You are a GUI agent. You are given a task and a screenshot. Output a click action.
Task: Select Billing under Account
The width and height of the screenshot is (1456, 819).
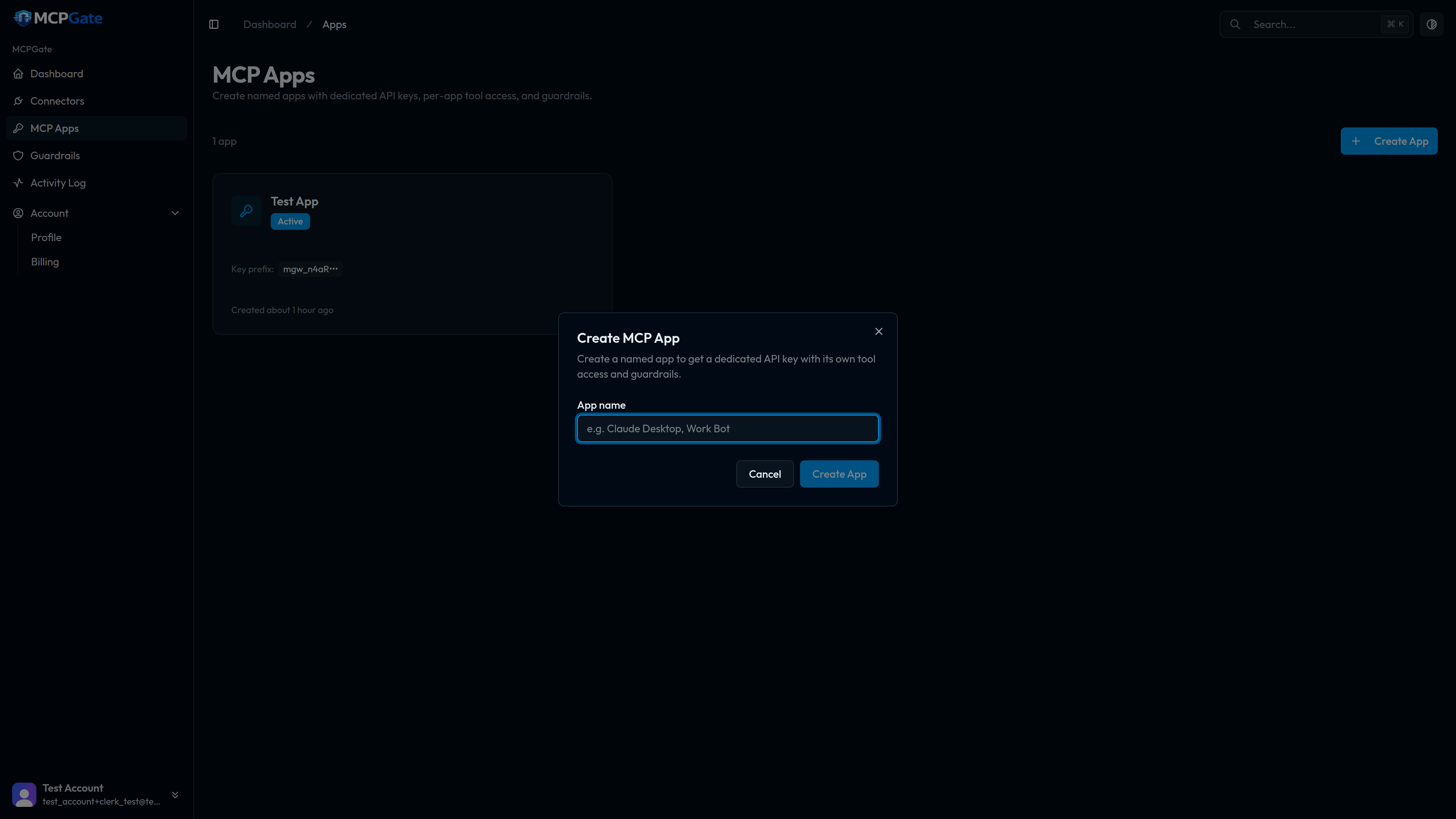pos(44,261)
